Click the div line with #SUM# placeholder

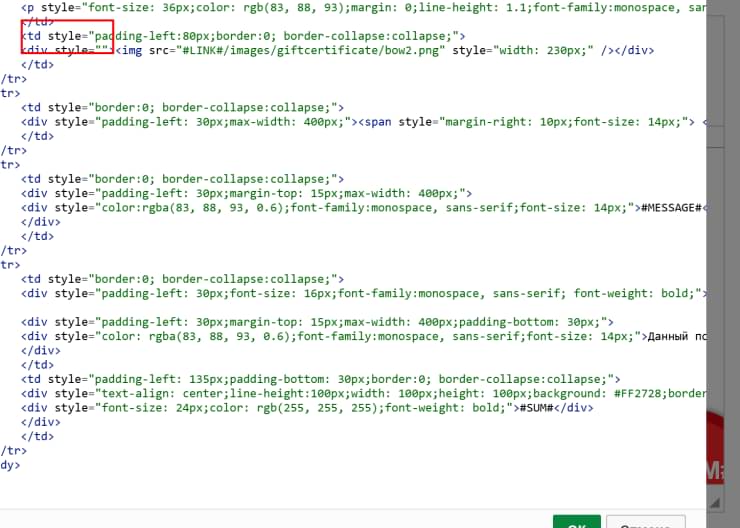click(307, 408)
